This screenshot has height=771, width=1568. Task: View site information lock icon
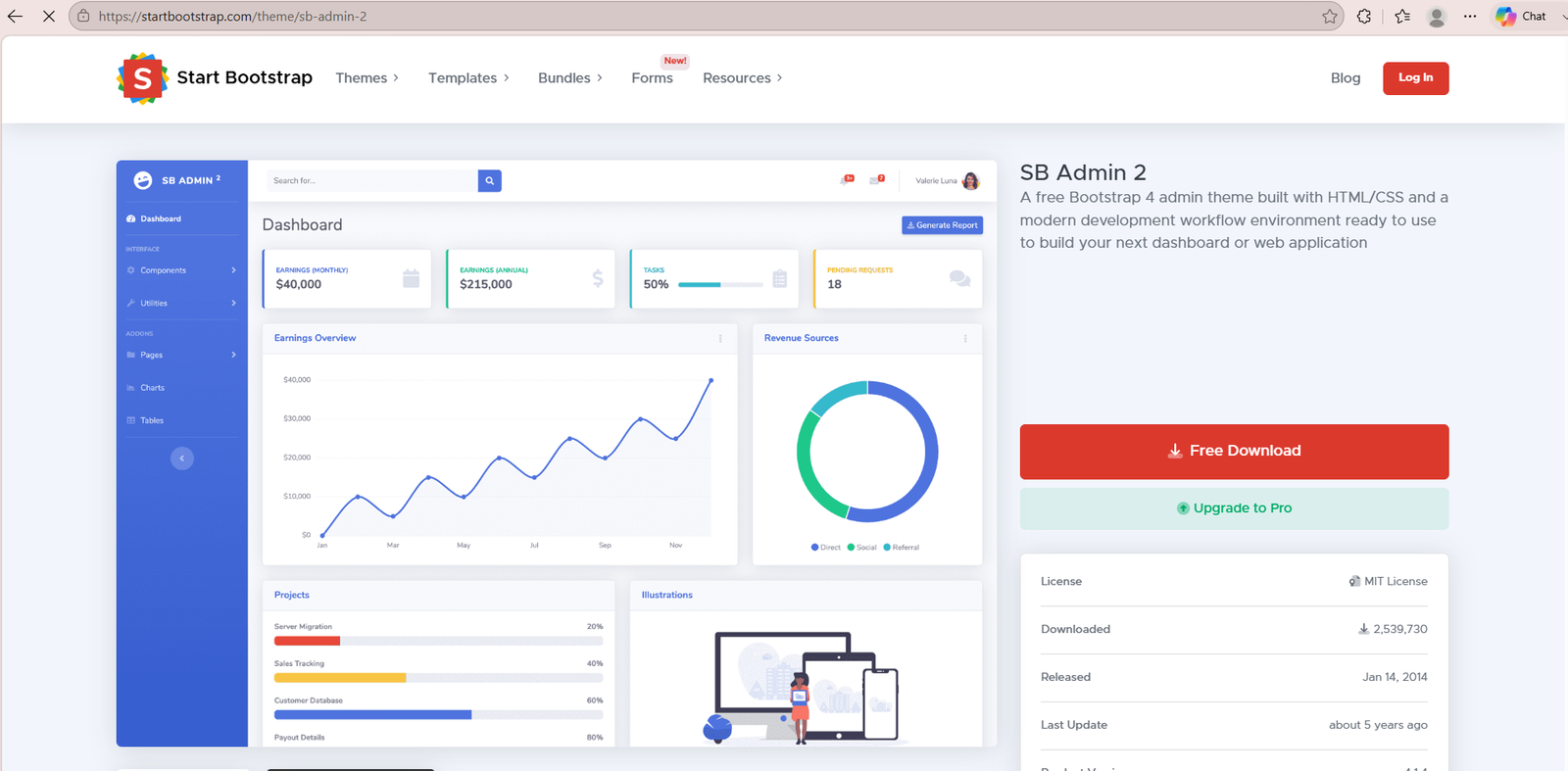point(83,17)
